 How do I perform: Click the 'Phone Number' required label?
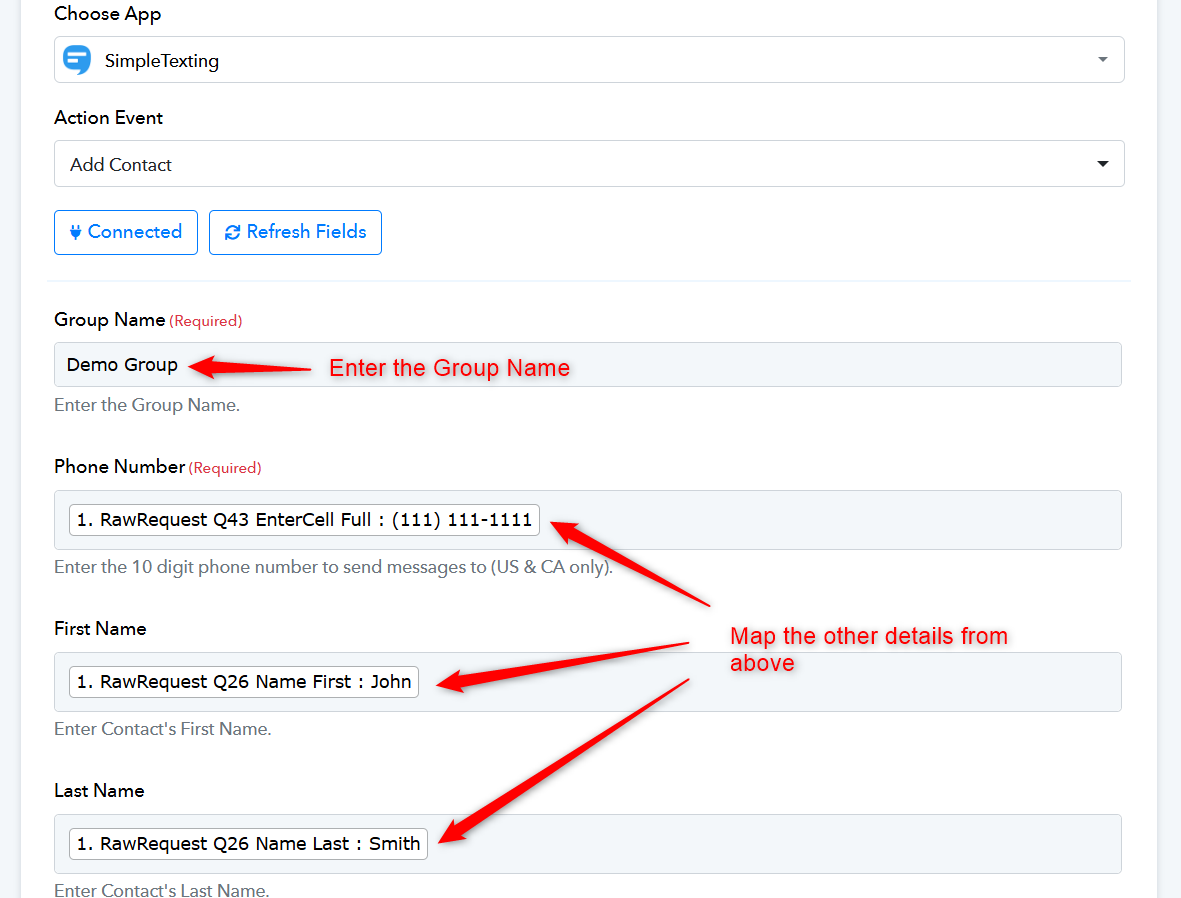pyautogui.click(x=120, y=467)
